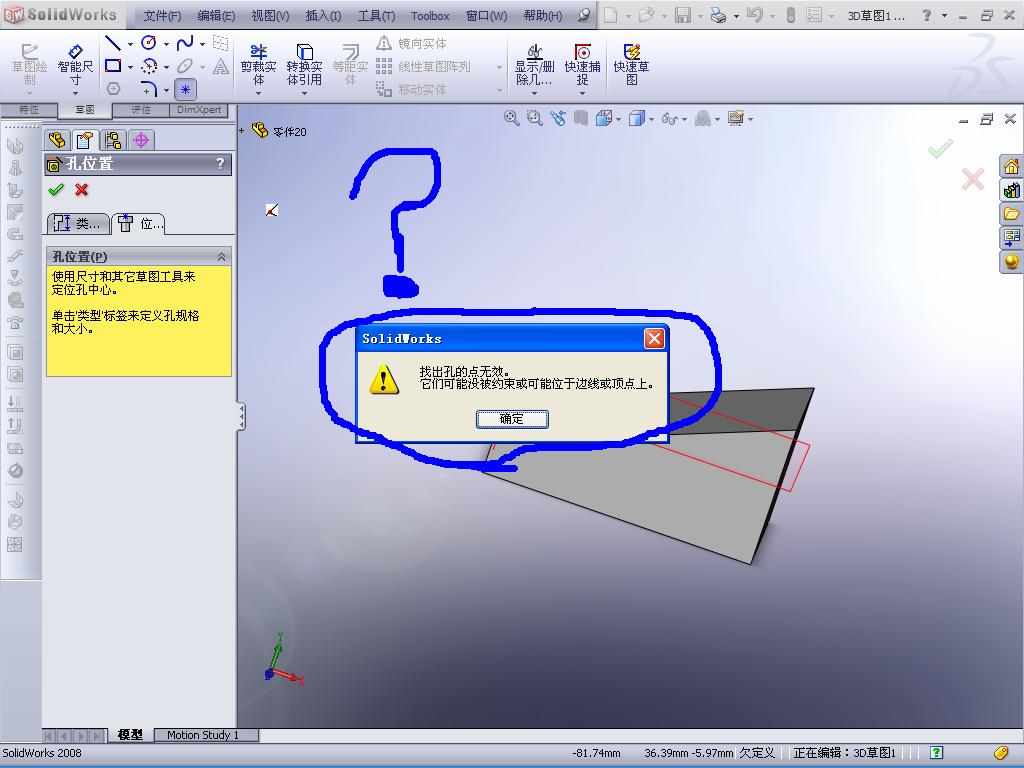Switch to the 特征 (Features) ribbon tab

[x=29, y=110]
